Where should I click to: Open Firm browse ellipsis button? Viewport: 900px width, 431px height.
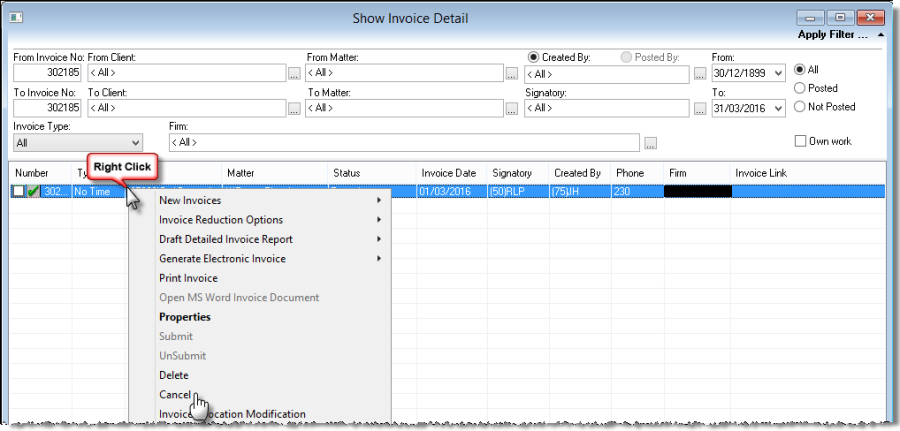pos(650,143)
